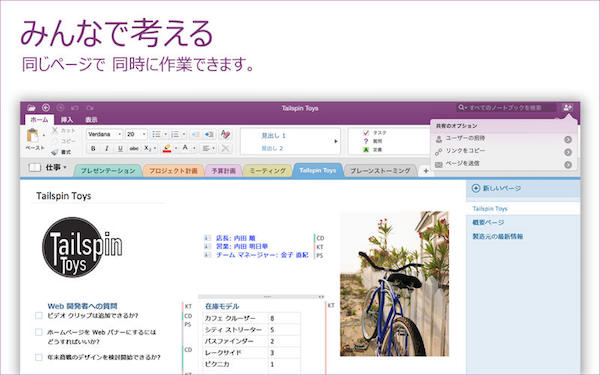Decrease the paragraph indent
Screen dimensions: 600x375
[x=195, y=134]
